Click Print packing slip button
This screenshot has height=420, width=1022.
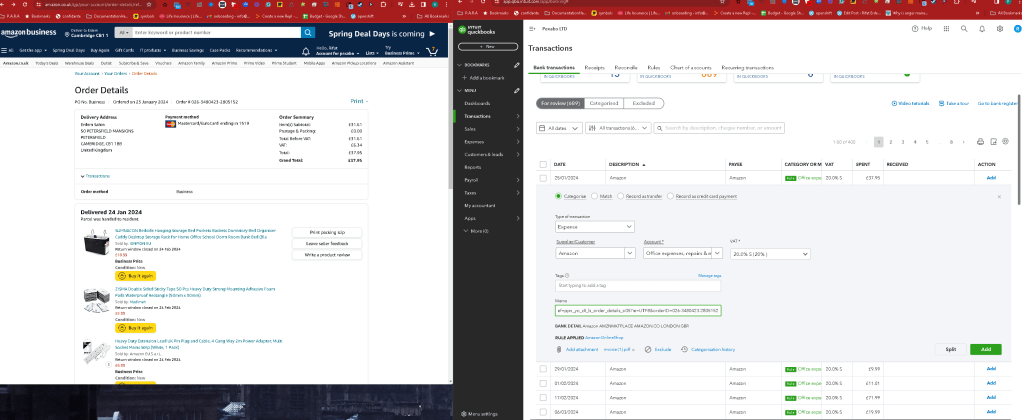[327, 232]
